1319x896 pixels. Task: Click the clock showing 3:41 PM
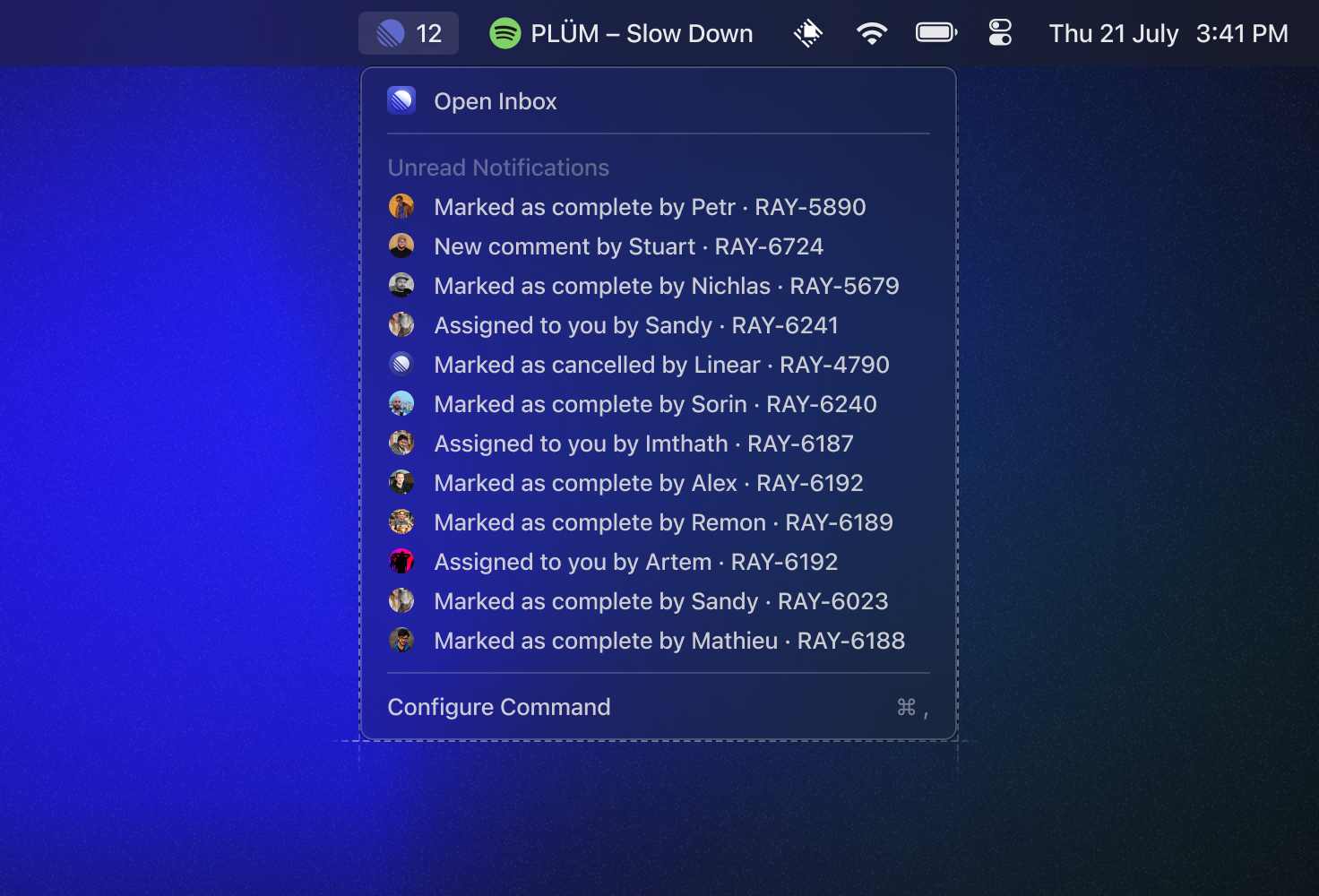point(1243,32)
